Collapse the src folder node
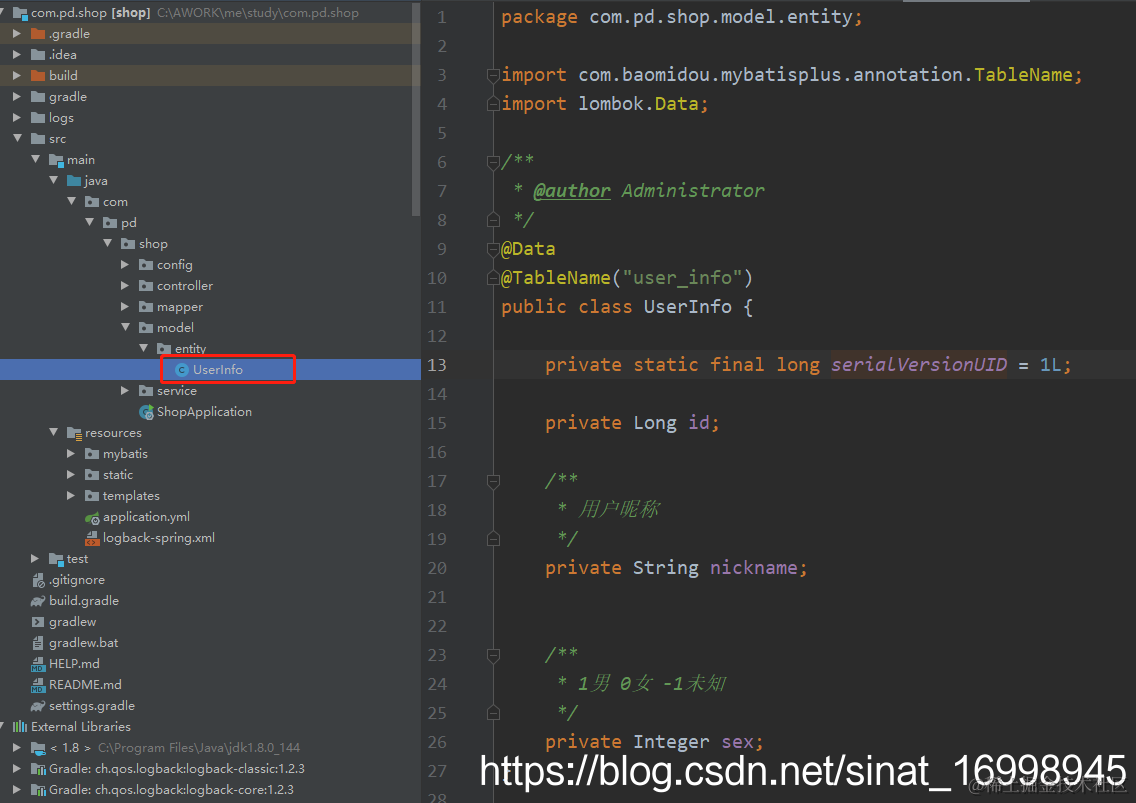 [x=17, y=138]
